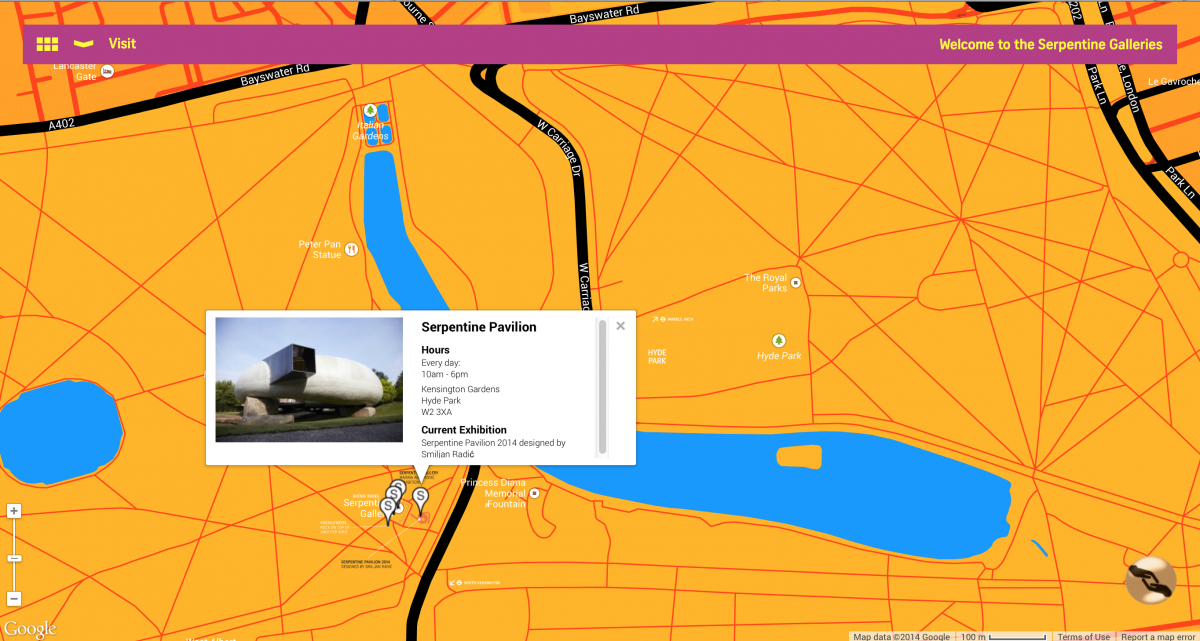Click the South Kensington tube roundel icon
The width and height of the screenshot is (1200, 641).
457,583
